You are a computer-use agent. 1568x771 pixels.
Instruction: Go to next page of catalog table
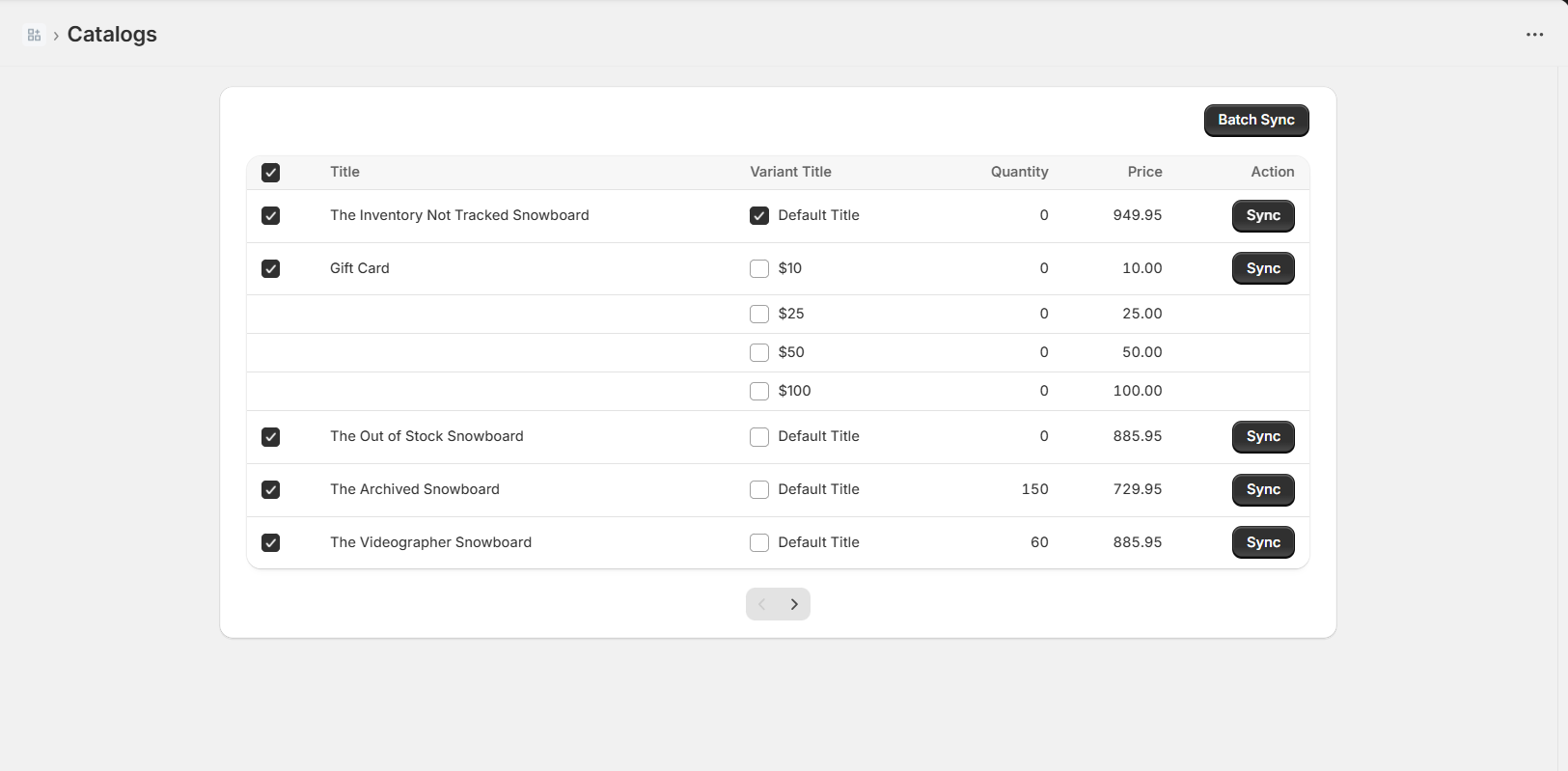coord(794,604)
